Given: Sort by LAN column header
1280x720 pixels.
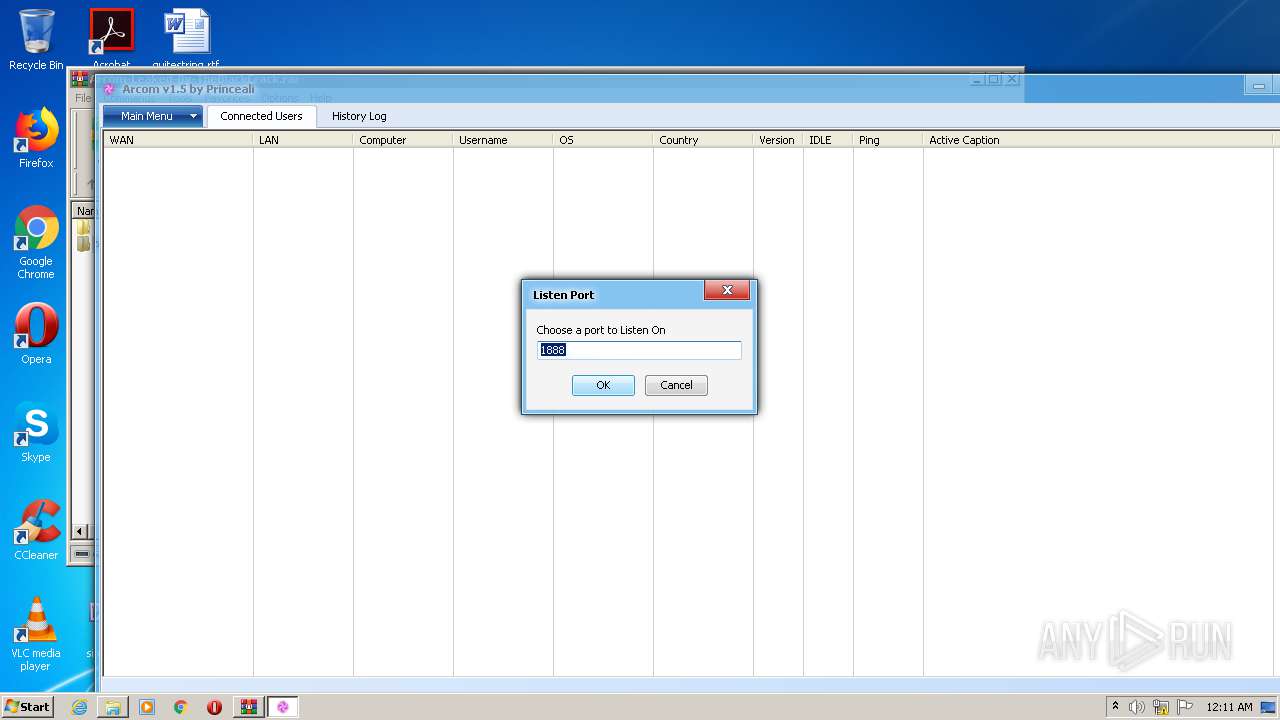Looking at the screenshot, I should click(x=303, y=140).
